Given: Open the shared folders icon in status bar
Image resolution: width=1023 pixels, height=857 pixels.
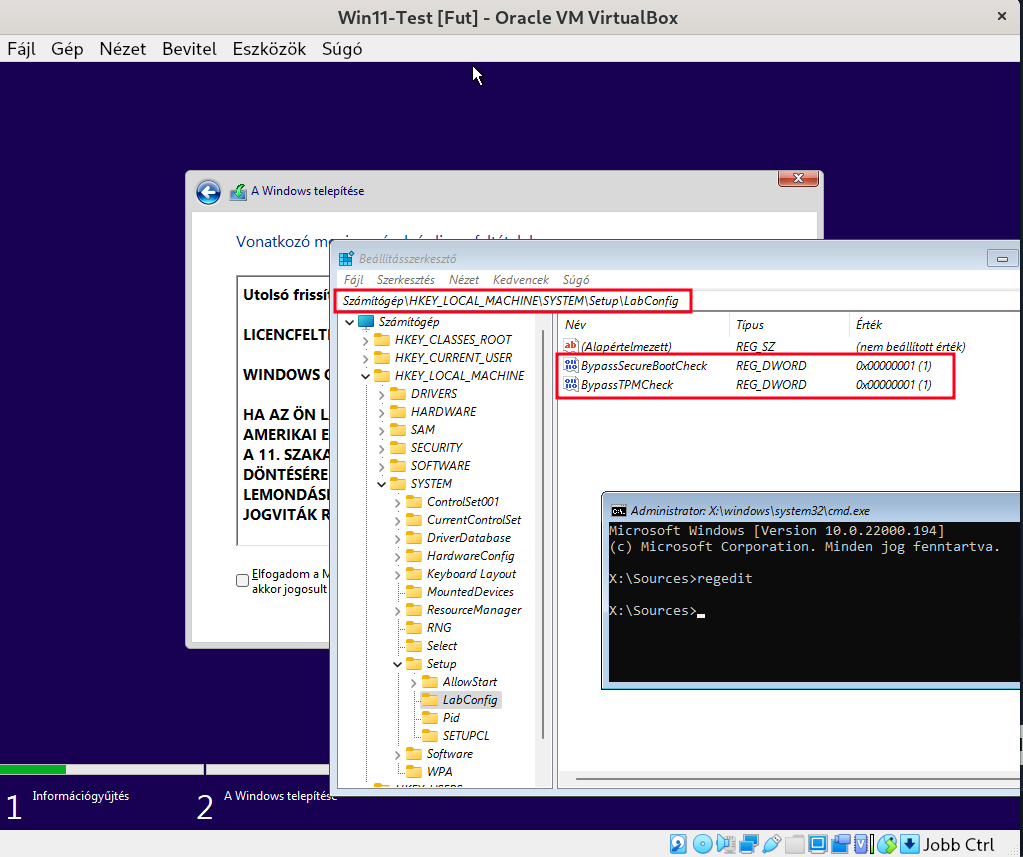Looking at the screenshot, I should click(795, 844).
